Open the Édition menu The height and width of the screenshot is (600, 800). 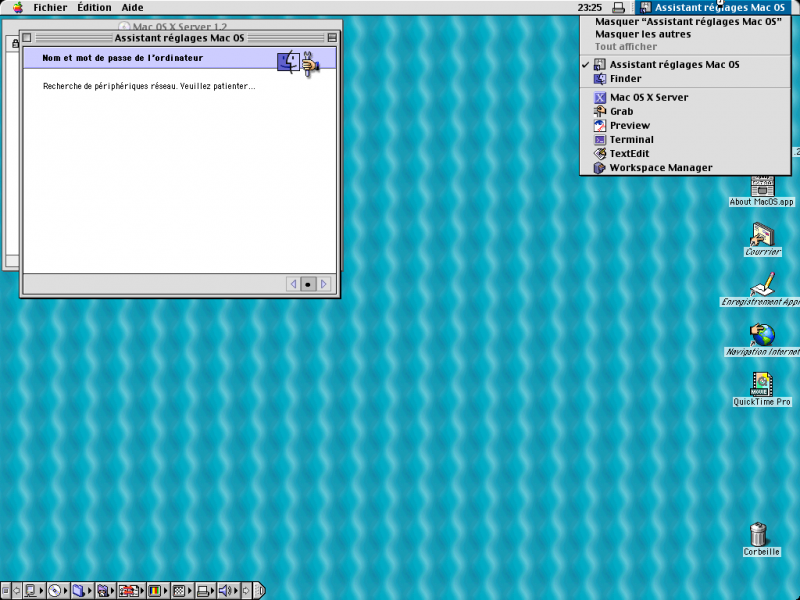click(94, 7)
